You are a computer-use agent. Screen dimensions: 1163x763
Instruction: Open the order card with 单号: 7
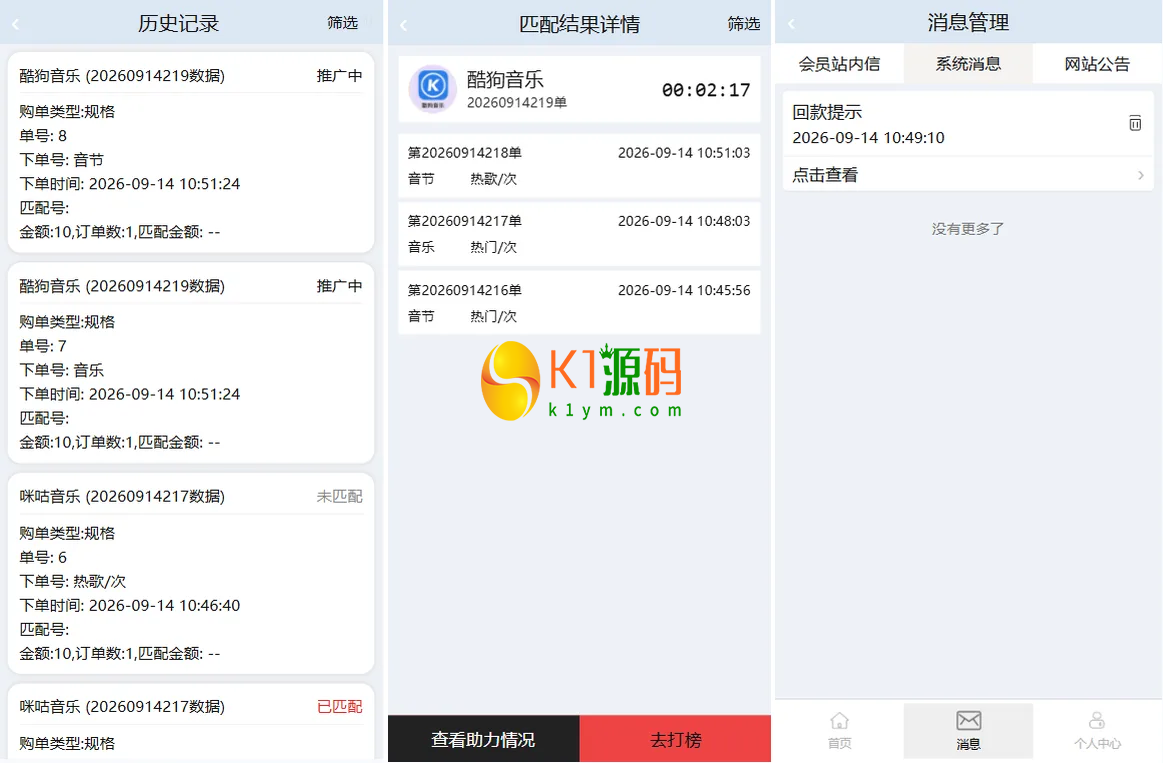pos(191,363)
